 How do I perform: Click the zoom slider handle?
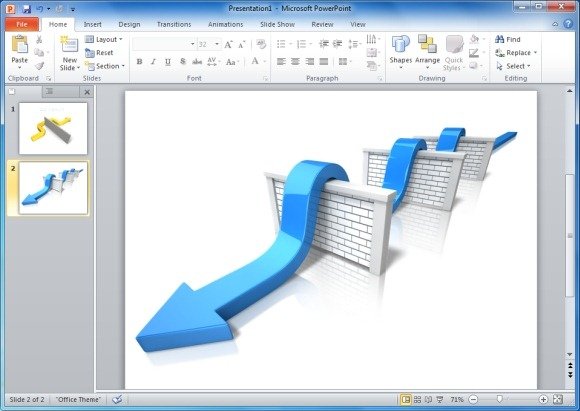[499, 399]
